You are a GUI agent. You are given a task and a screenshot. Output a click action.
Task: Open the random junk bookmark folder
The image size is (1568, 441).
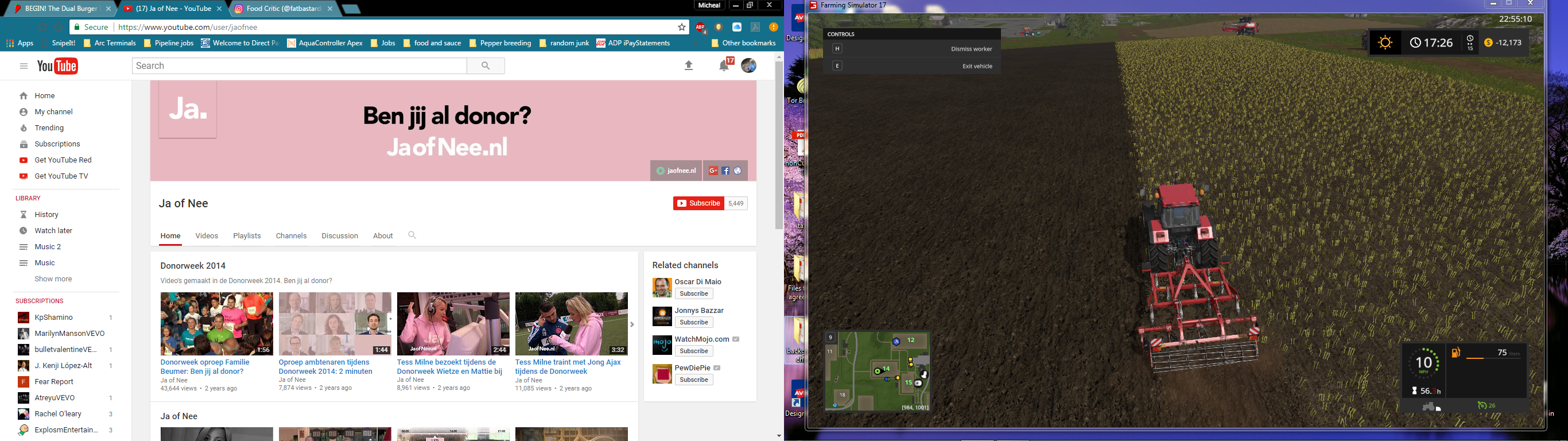pos(564,43)
